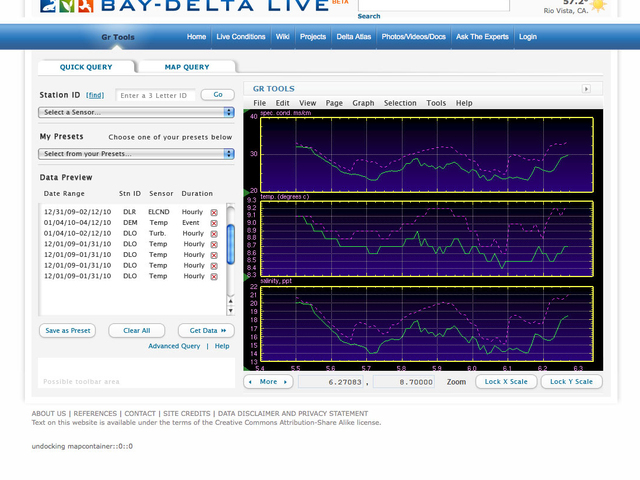Open the Site Credits footer link

[187, 413]
